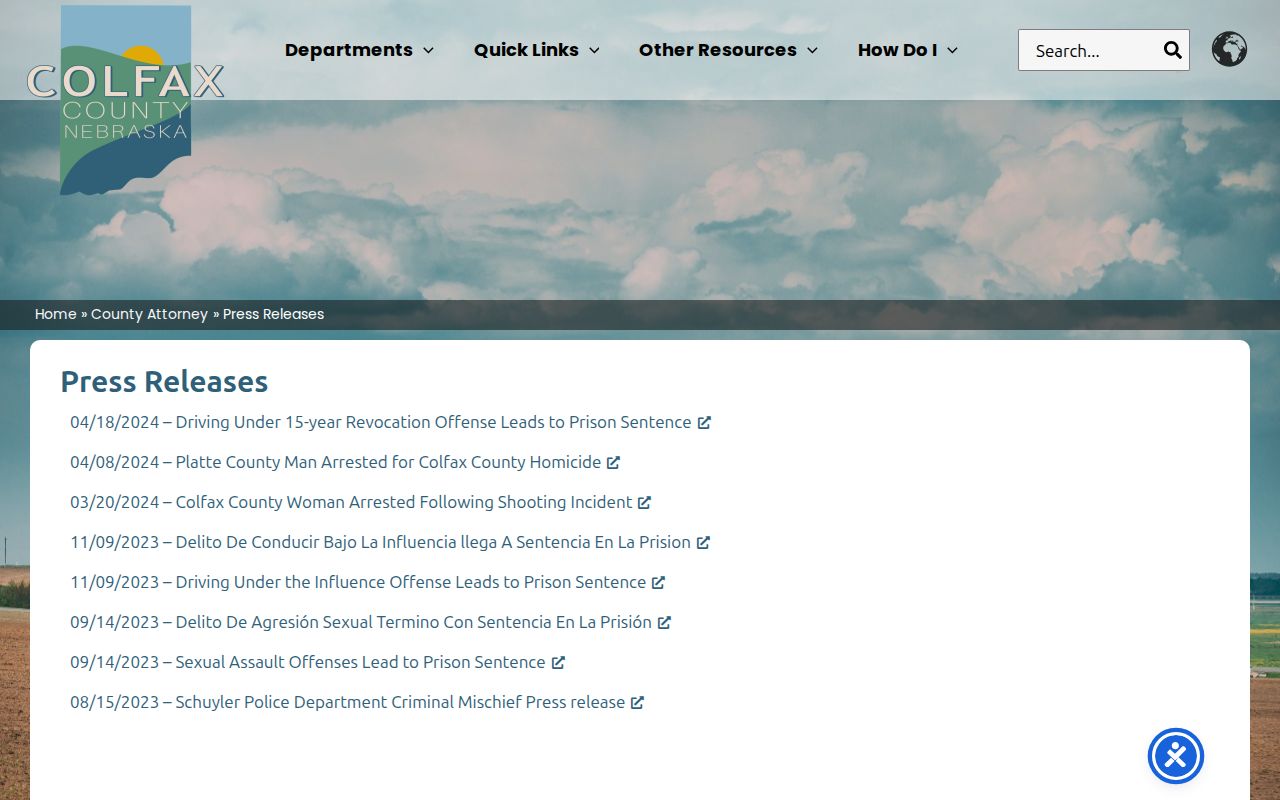Open the accessibility widget button
The height and width of the screenshot is (800, 1280).
(1176, 756)
